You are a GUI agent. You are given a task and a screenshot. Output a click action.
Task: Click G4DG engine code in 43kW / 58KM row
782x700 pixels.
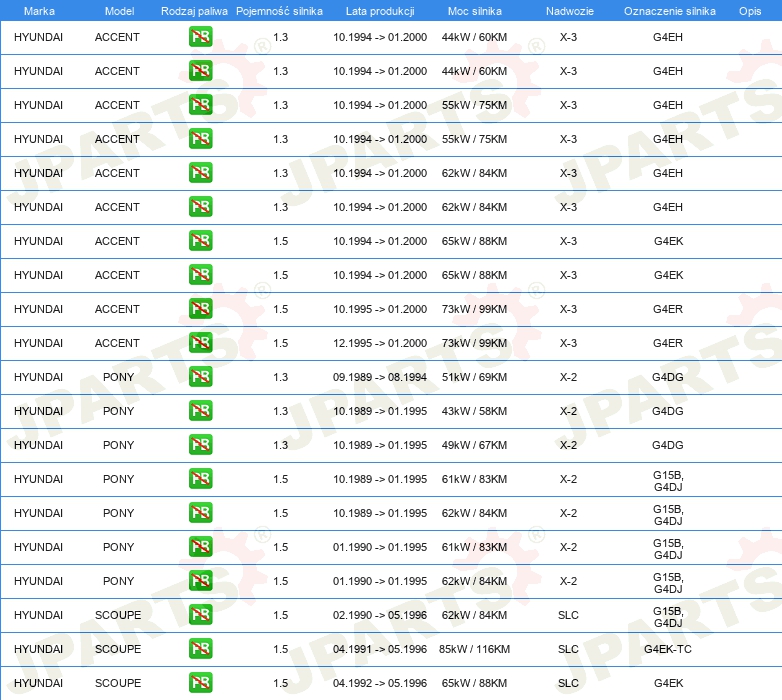(668, 411)
